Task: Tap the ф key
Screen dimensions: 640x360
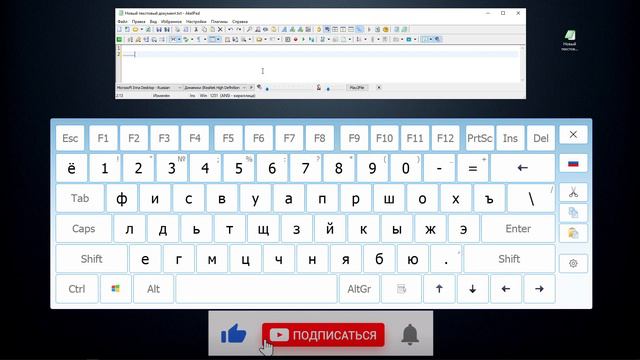Action: click(122, 198)
